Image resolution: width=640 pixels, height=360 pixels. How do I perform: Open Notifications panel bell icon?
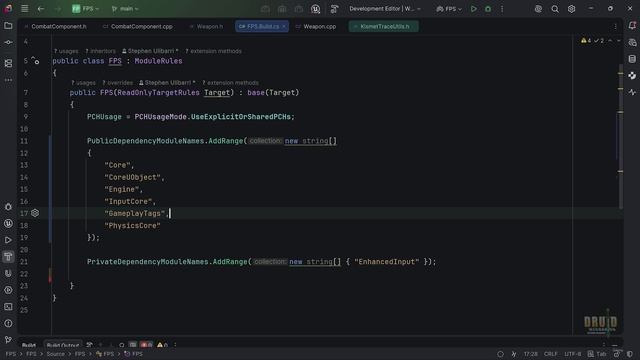tap(632, 26)
